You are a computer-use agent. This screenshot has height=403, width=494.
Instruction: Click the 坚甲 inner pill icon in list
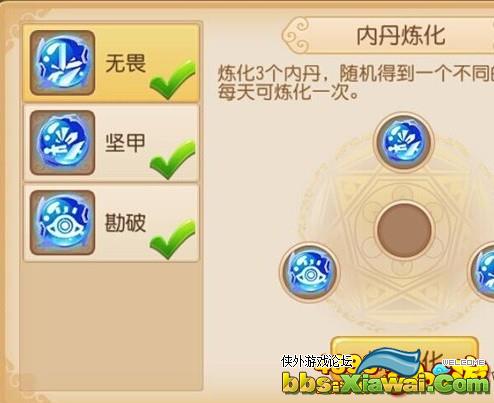62,143
